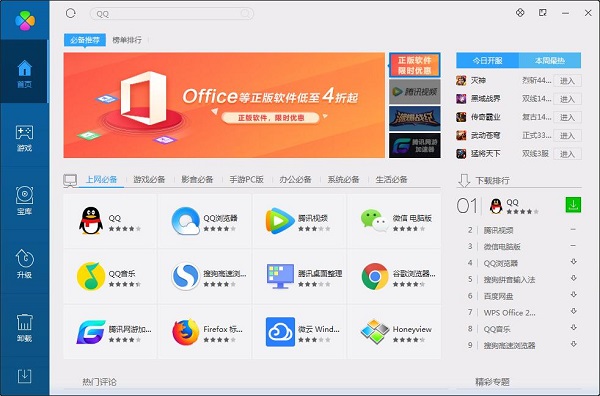Download 搜狗高速浏览器 from ranking list arrow
The height and width of the screenshot is (396, 600).
point(574,344)
